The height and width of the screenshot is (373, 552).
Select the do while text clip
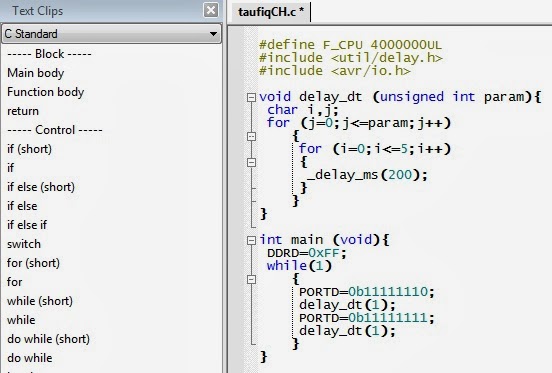[30, 358]
